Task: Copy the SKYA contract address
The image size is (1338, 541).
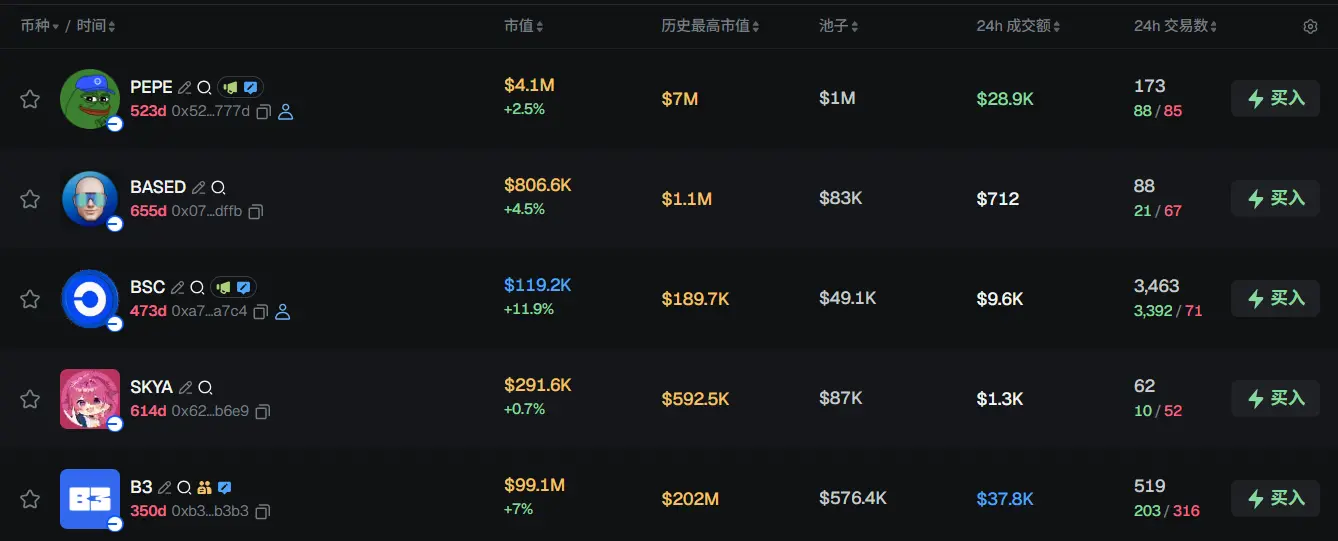Action: [263, 412]
